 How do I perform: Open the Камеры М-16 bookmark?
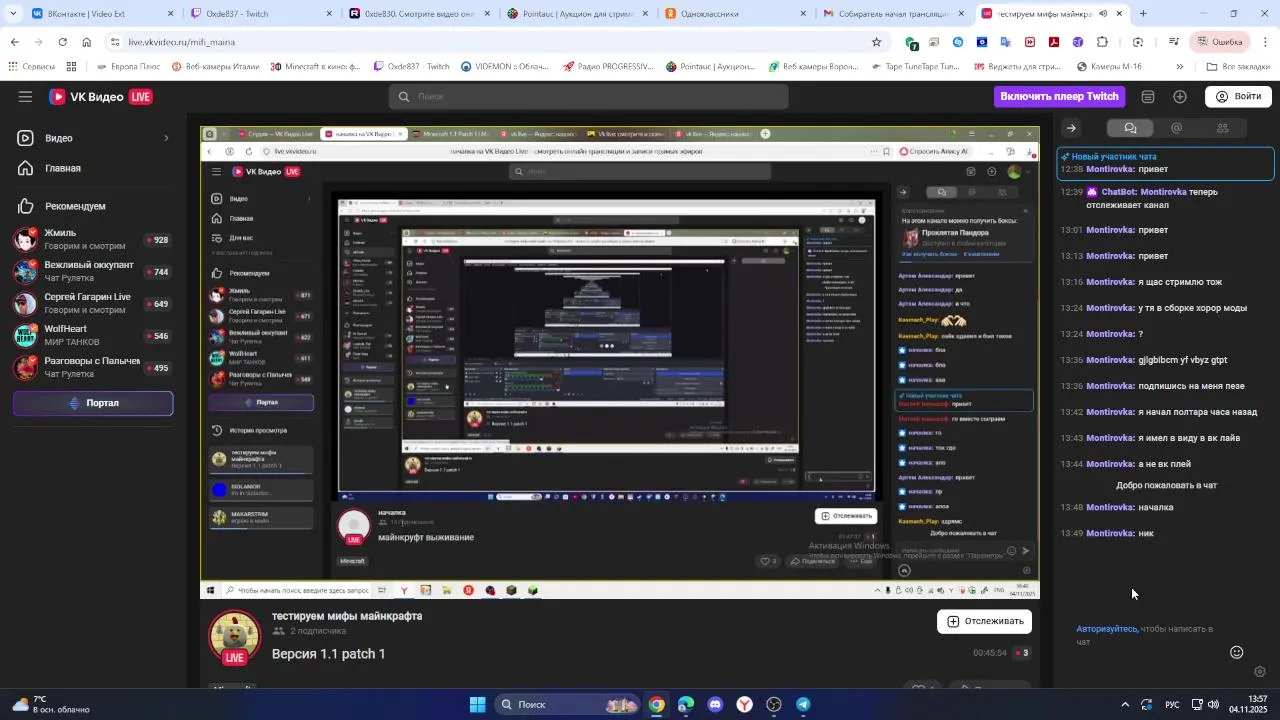(x=1109, y=67)
